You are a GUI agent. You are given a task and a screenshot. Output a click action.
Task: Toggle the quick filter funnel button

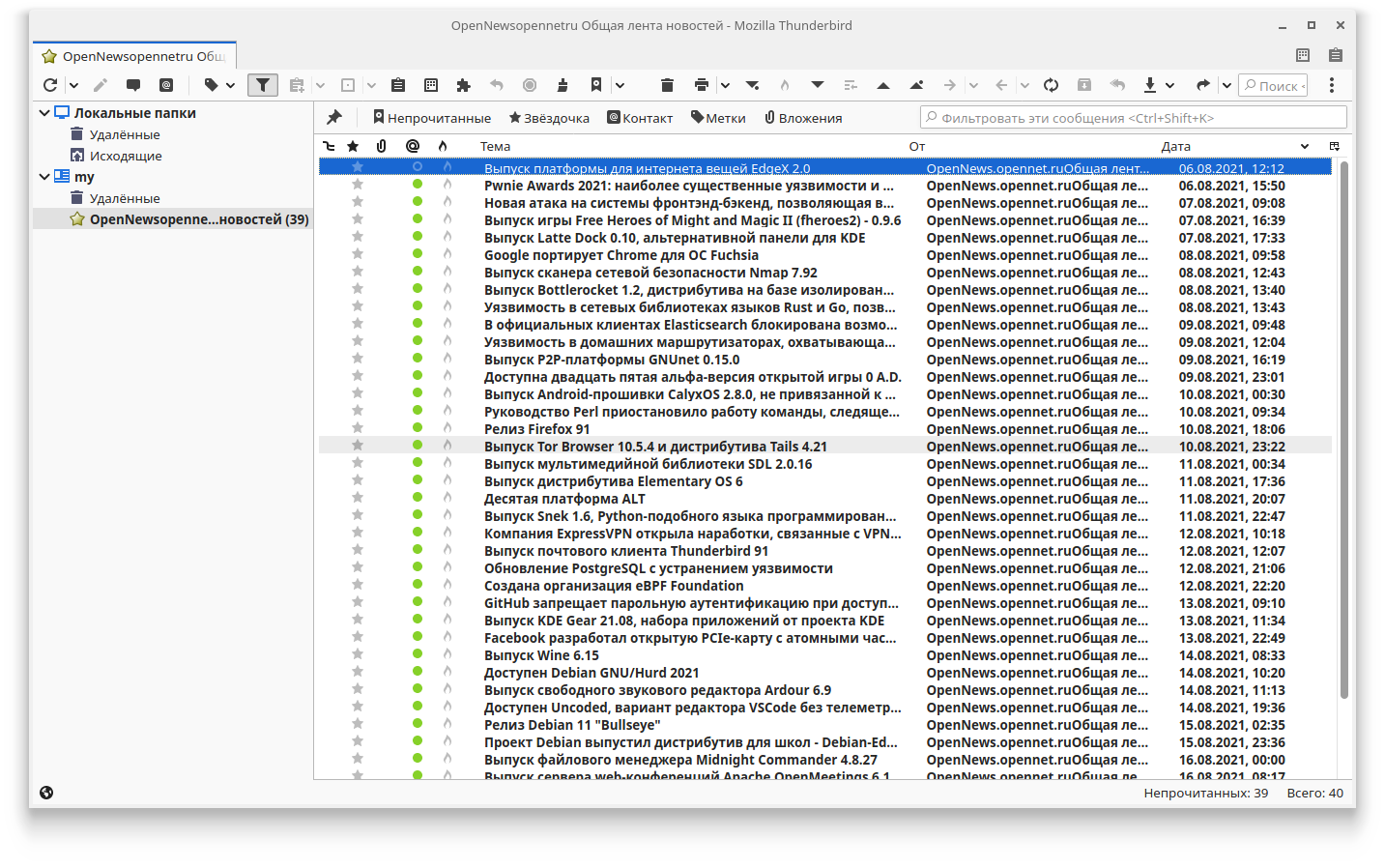click(x=263, y=85)
